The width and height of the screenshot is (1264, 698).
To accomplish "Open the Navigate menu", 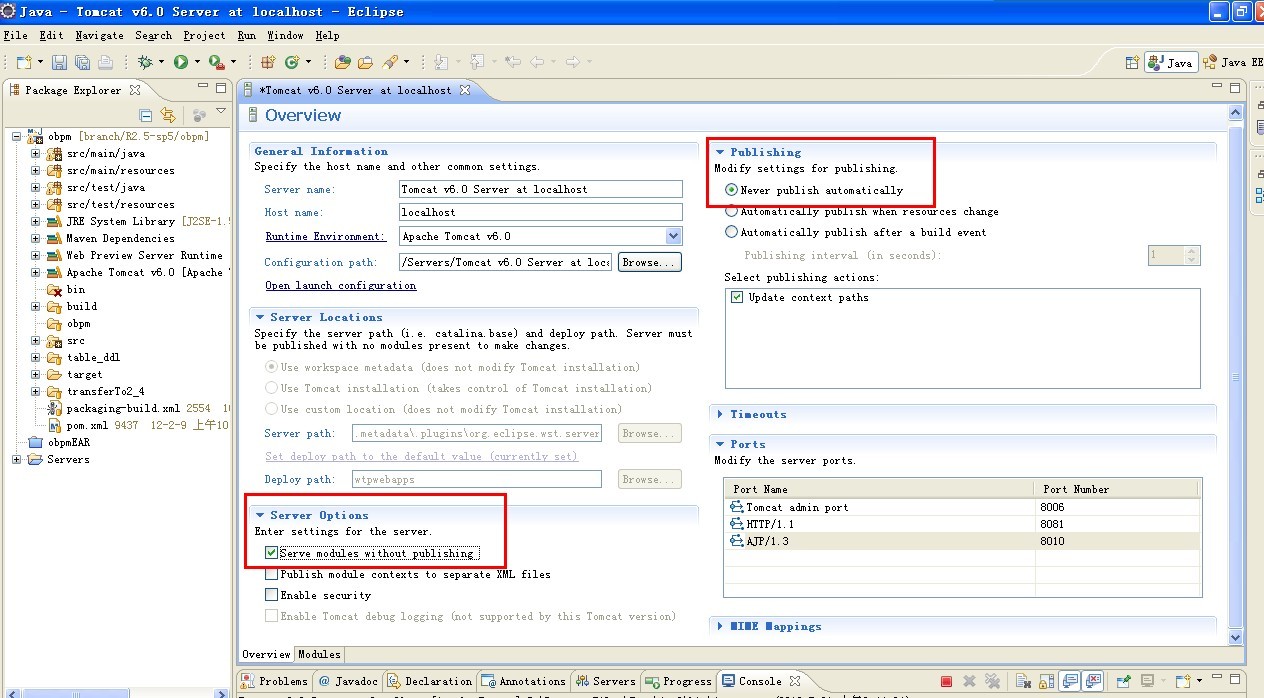I will pos(99,35).
